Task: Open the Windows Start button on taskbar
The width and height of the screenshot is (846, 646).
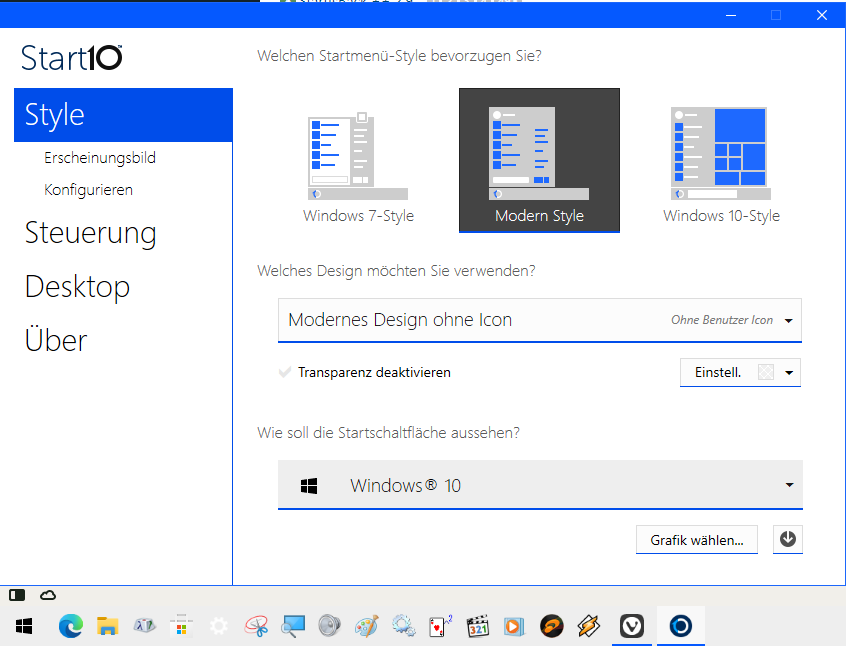Action: coord(24,626)
